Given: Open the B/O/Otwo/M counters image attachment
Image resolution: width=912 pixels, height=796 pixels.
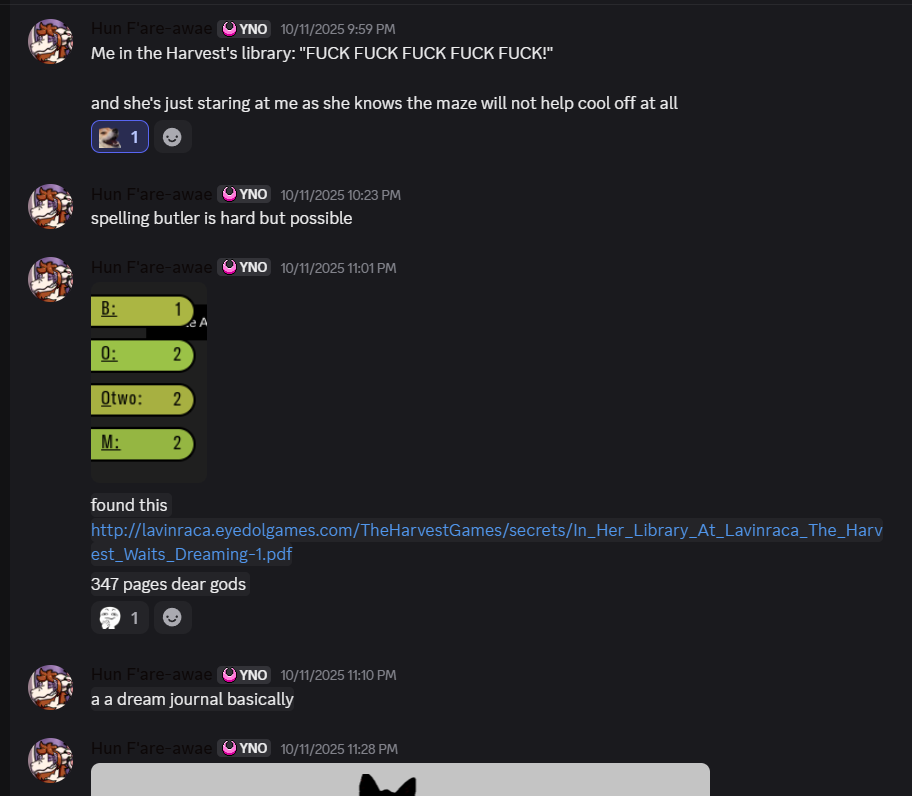Looking at the screenshot, I should coord(149,383).
